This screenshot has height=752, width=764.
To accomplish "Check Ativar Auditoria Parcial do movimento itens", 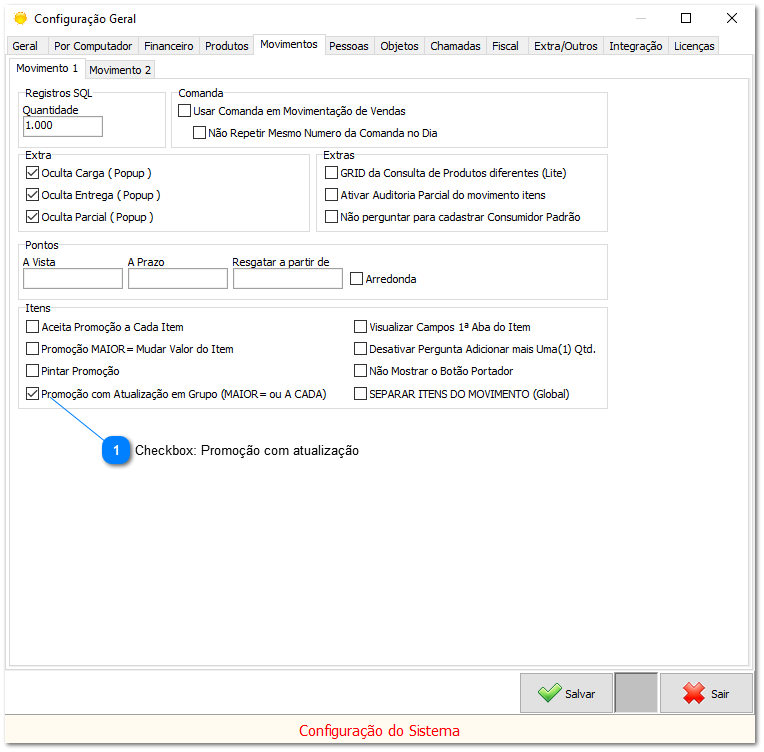I will pos(331,194).
